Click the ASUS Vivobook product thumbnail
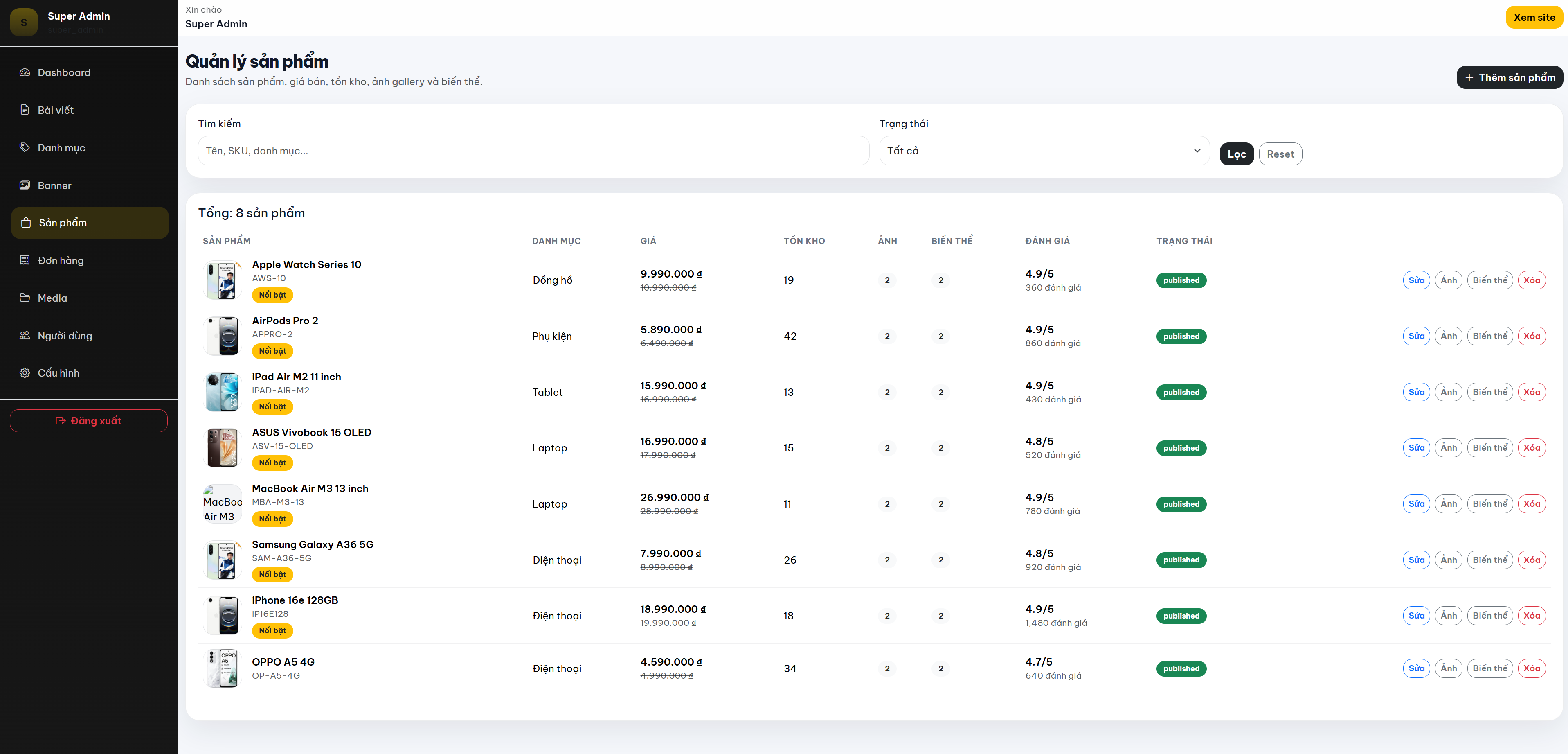1568x754 pixels. [222, 448]
